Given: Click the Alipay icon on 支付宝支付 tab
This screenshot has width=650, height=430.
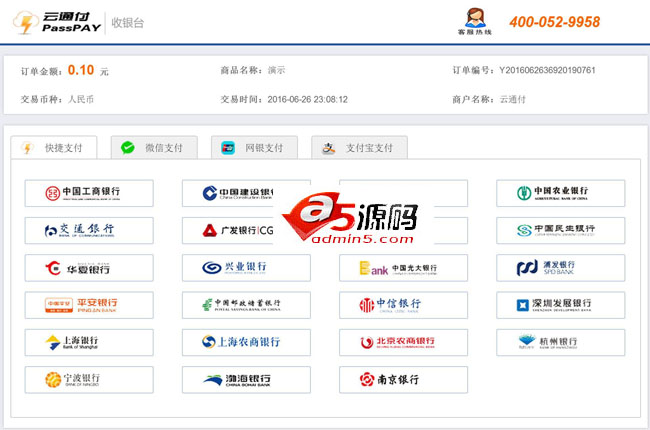Looking at the screenshot, I should coord(328,148).
